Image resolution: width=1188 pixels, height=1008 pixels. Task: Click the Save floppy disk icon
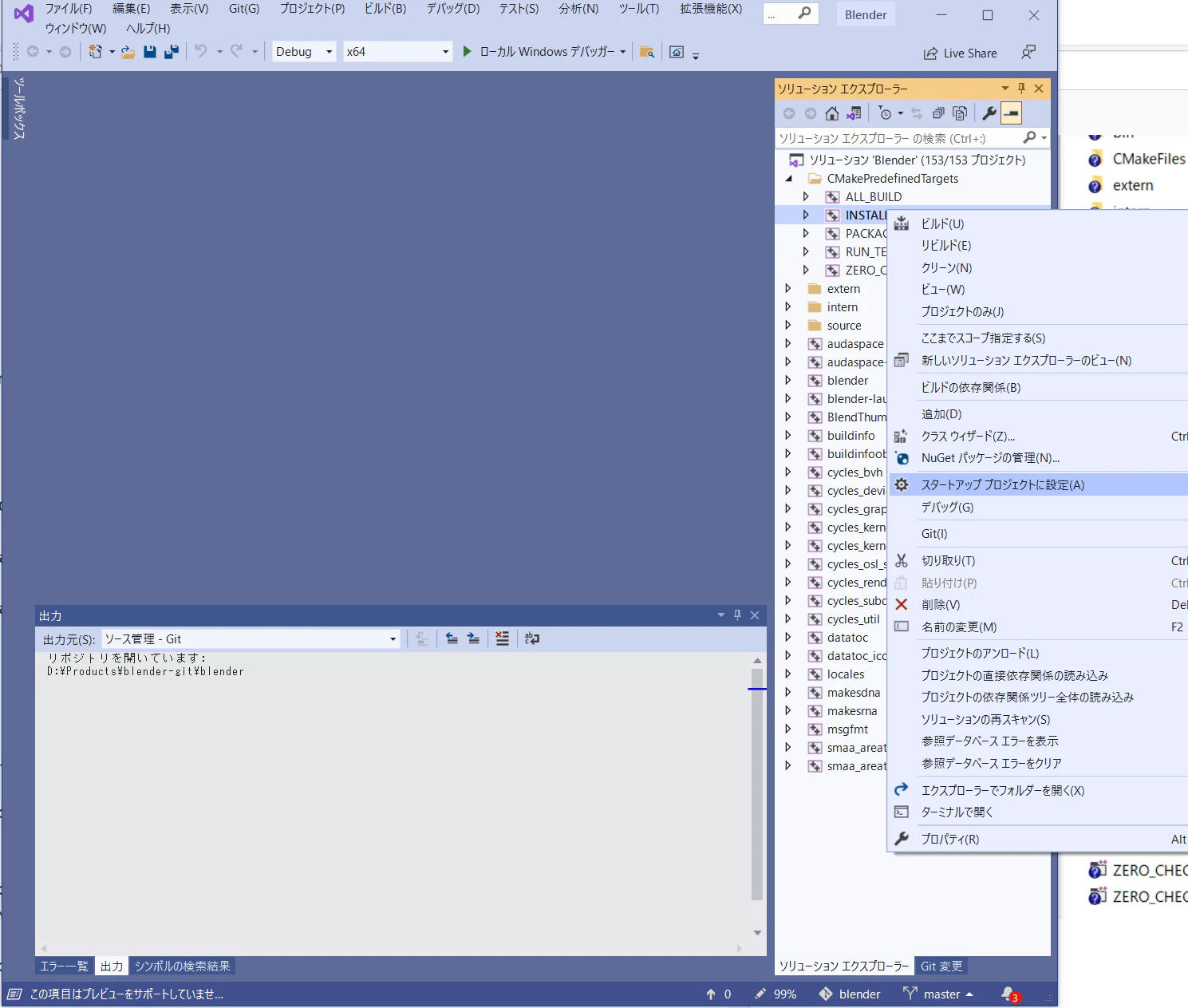(149, 52)
